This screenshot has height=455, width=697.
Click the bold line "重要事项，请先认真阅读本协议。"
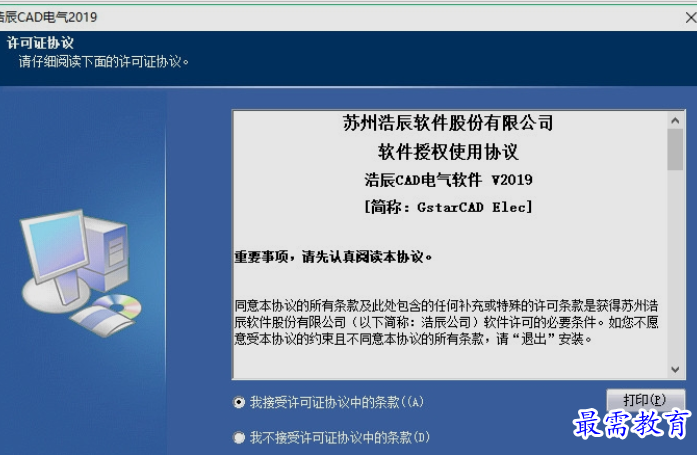click(333, 256)
